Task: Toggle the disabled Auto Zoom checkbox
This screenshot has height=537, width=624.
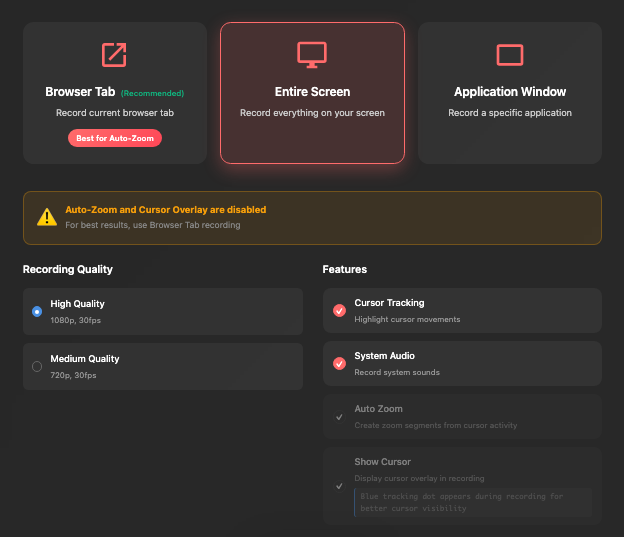Action: point(339,417)
